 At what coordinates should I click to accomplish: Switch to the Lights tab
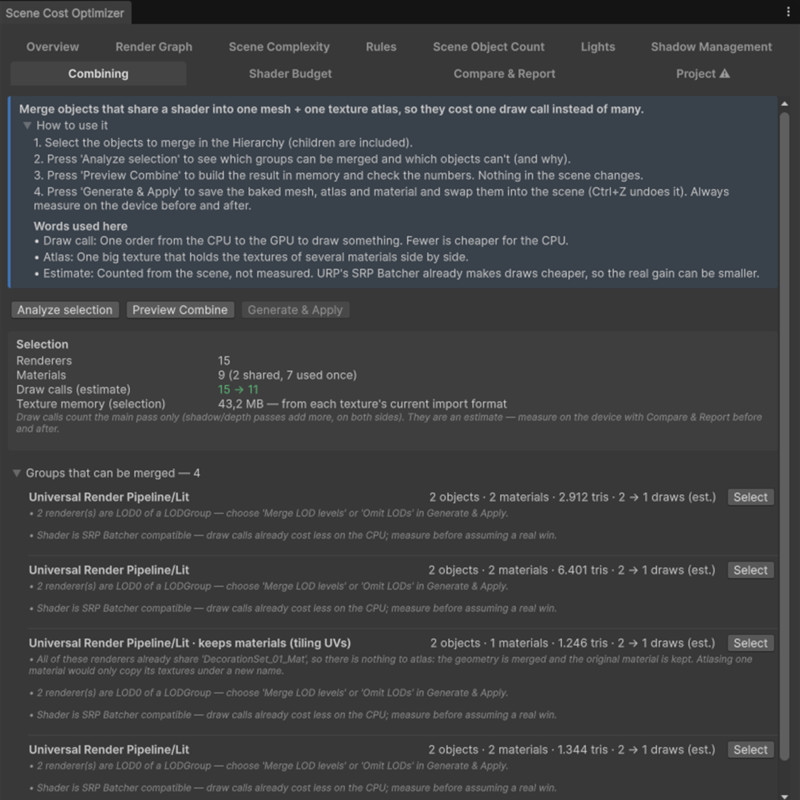coord(597,47)
